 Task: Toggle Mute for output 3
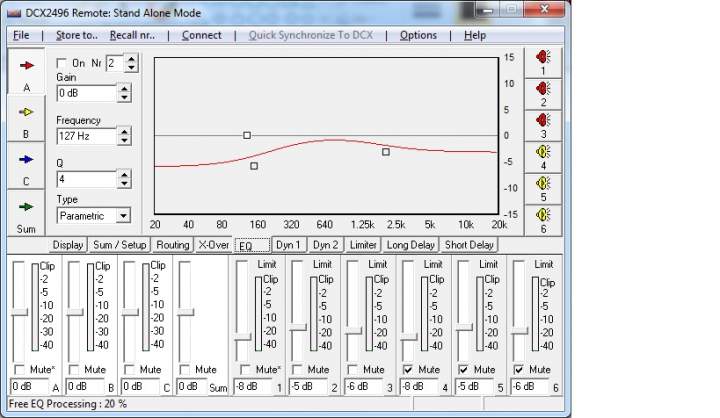point(352,369)
